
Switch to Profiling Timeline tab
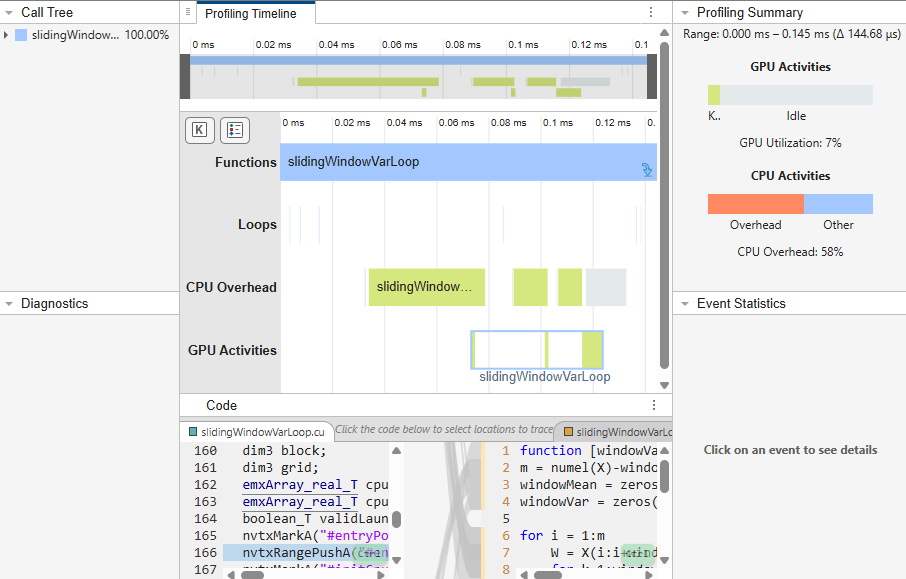pos(251,14)
